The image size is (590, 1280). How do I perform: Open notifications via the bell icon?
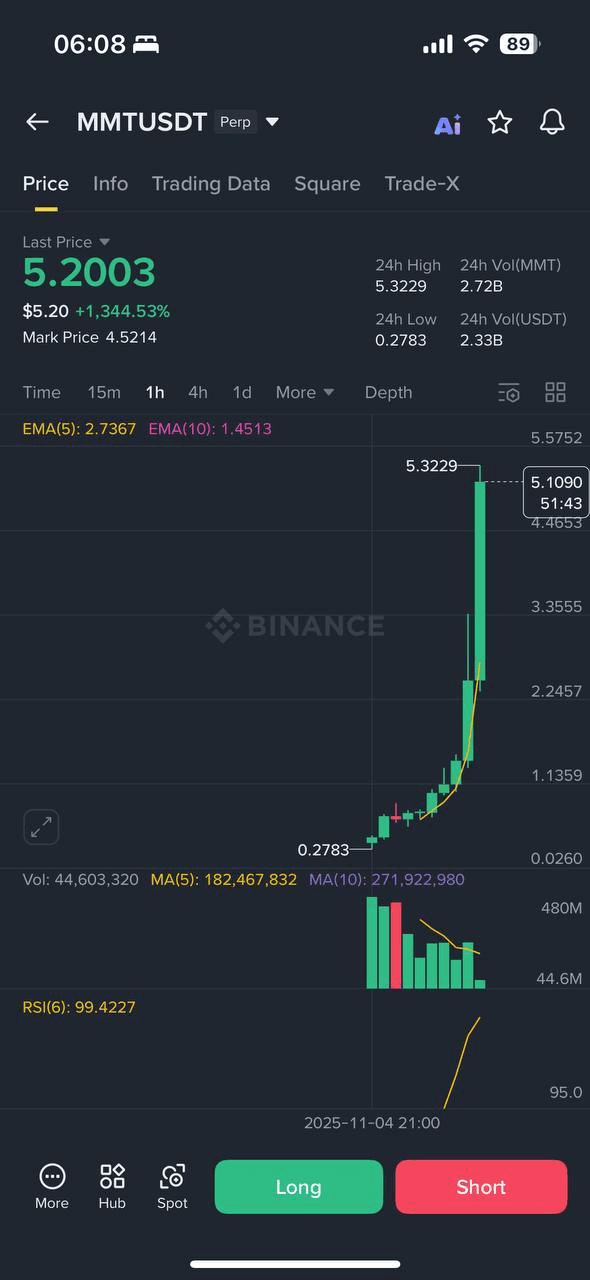(552, 122)
